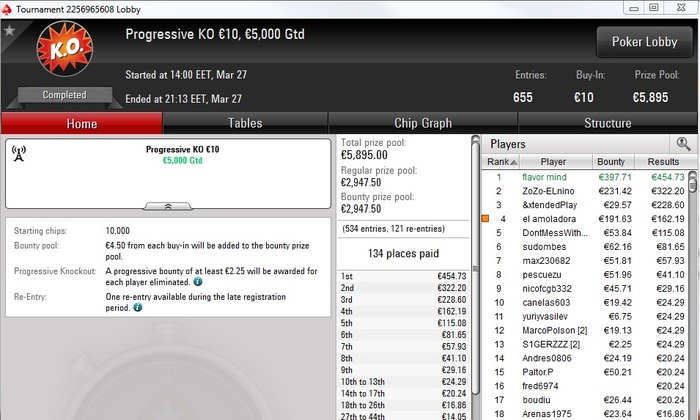Move the prize payouts scrollbar
This screenshot has height=420, width=700.
tap(475, 268)
